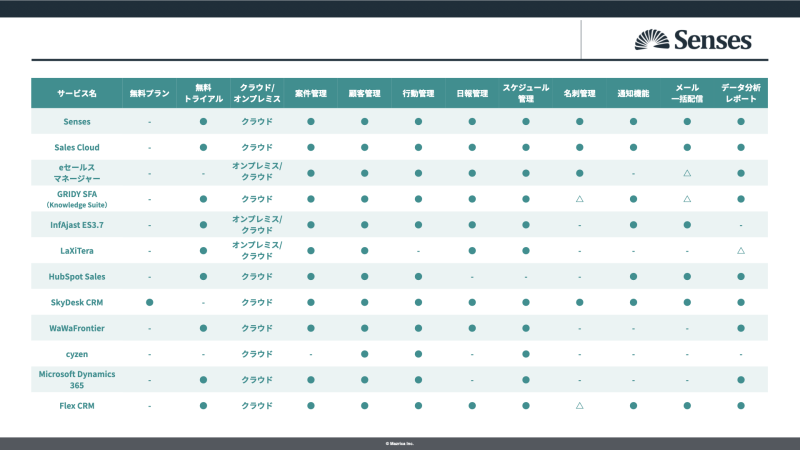Click the dot in GRIDY SFA row's 通知機能 column
The image size is (800, 450).
[x=633, y=199]
